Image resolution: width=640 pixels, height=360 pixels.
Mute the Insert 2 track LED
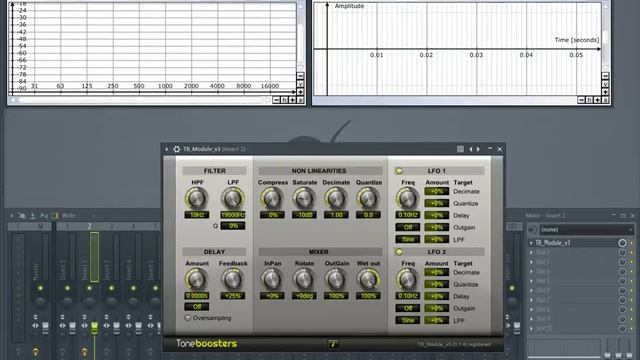[89, 288]
